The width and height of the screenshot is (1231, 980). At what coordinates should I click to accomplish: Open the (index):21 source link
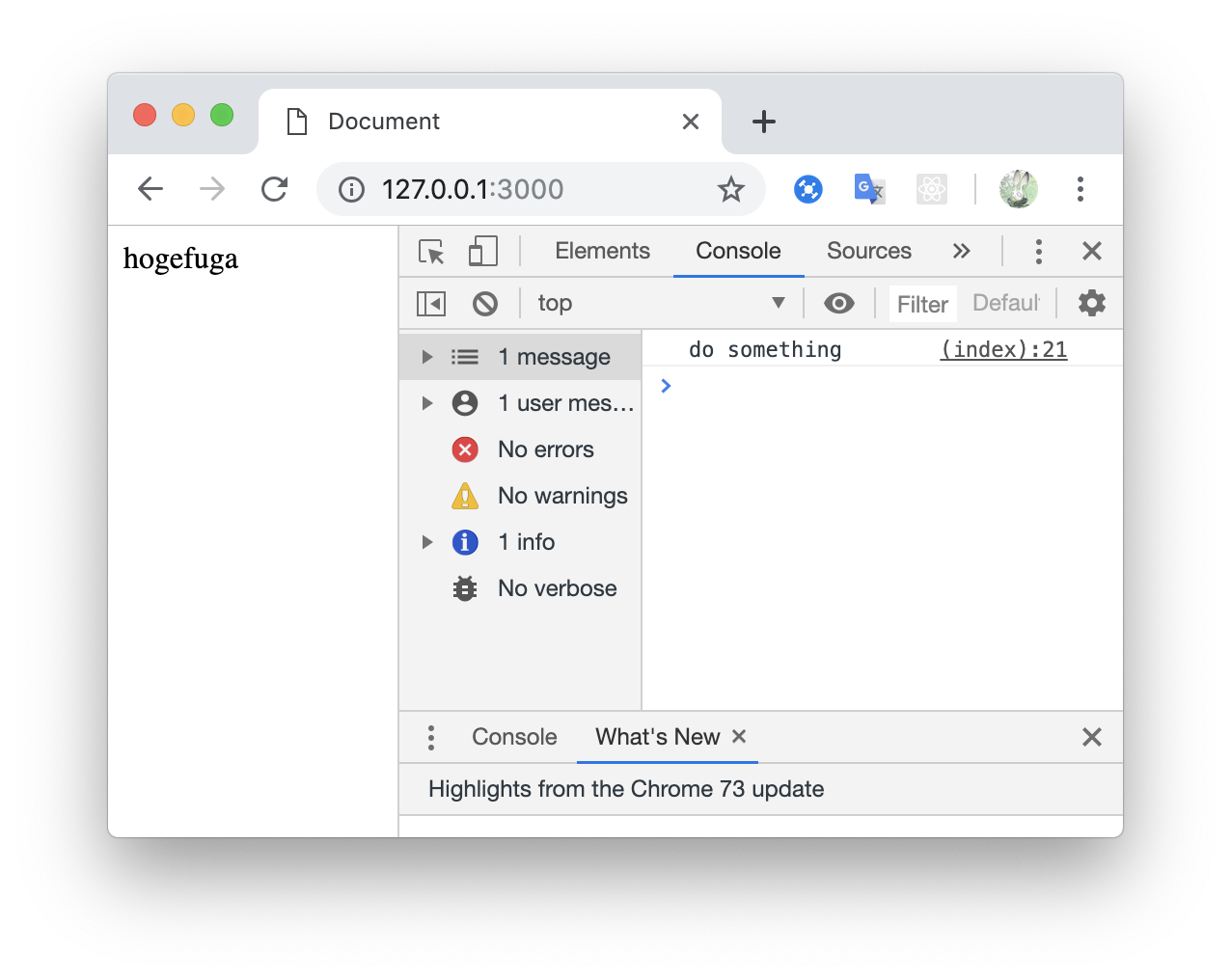(1002, 349)
